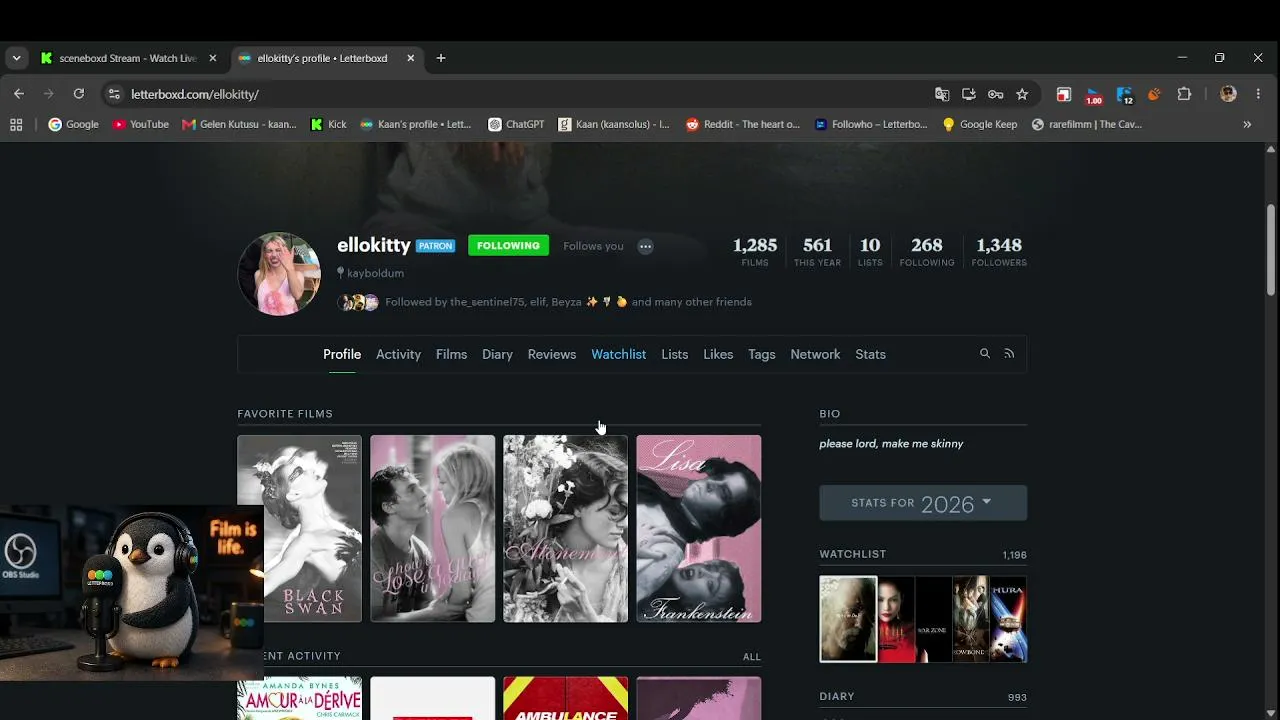Open the Google Keep bookmark
1280x720 pixels.
(980, 124)
